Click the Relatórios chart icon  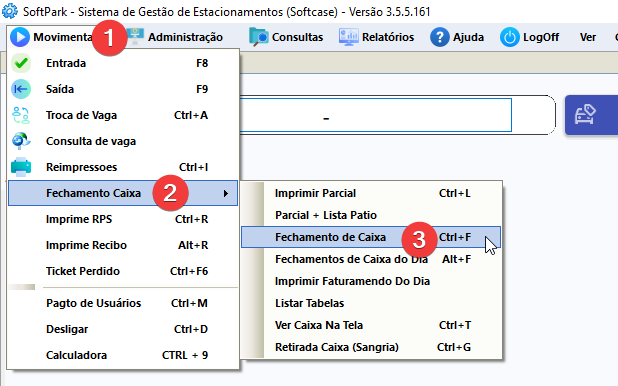(349, 37)
